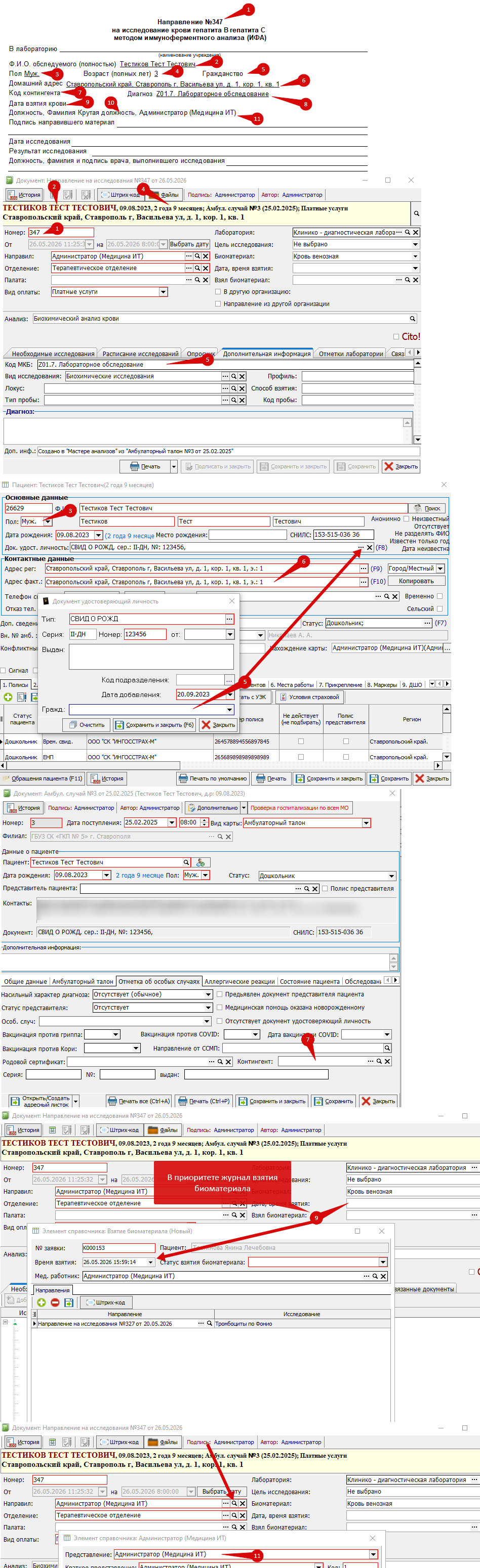Click Поиск button in patient window

point(427,508)
